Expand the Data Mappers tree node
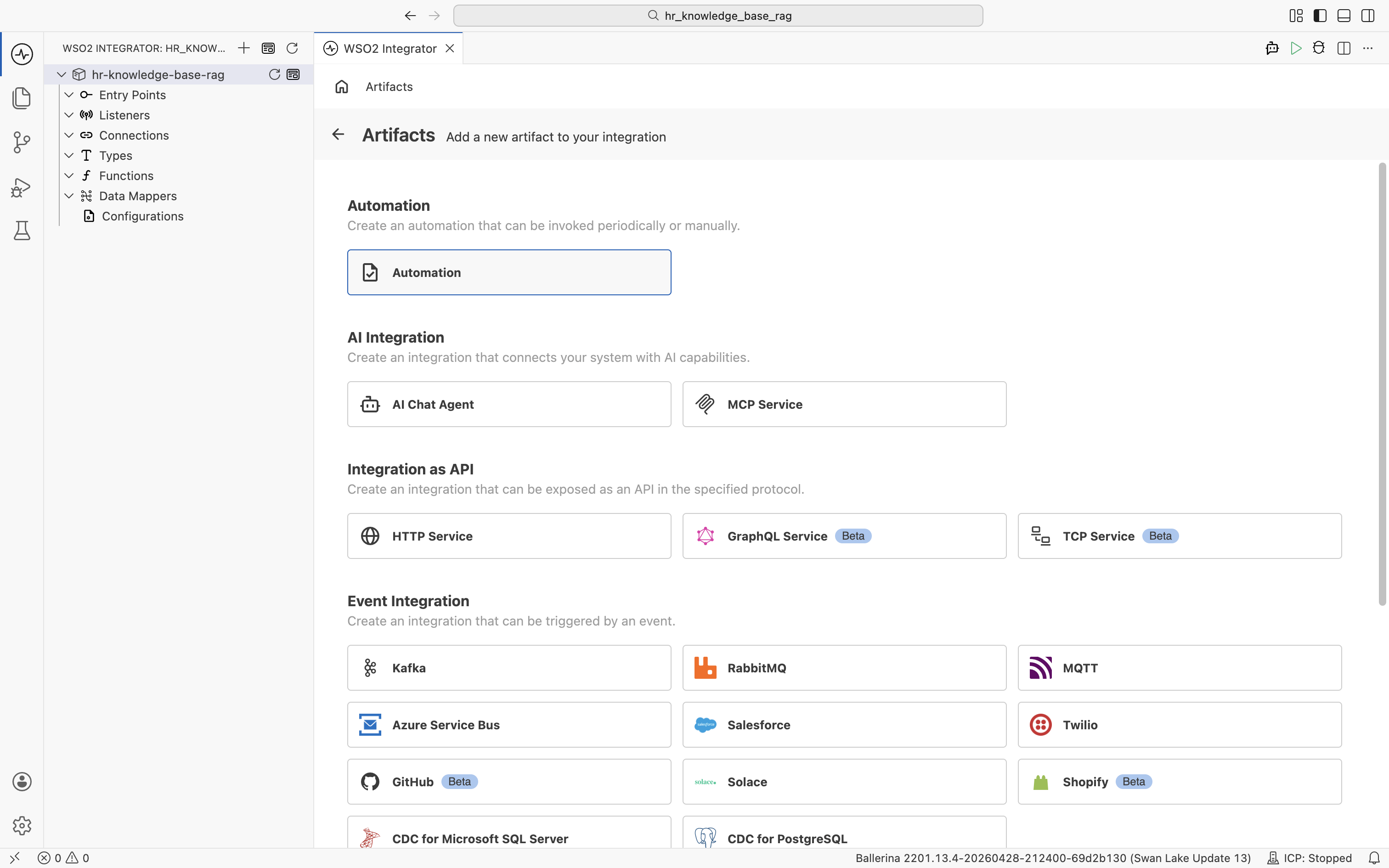 pos(69,196)
